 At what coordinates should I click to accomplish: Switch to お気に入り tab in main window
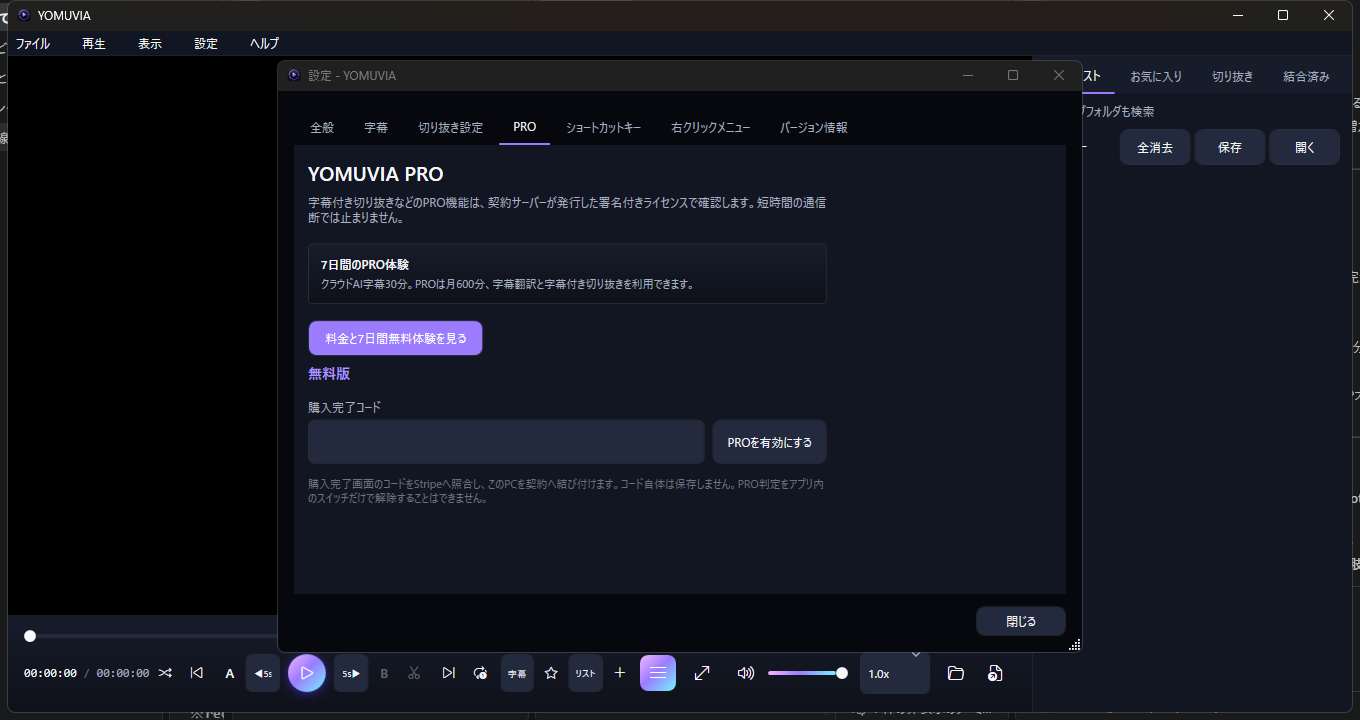[x=1156, y=76]
